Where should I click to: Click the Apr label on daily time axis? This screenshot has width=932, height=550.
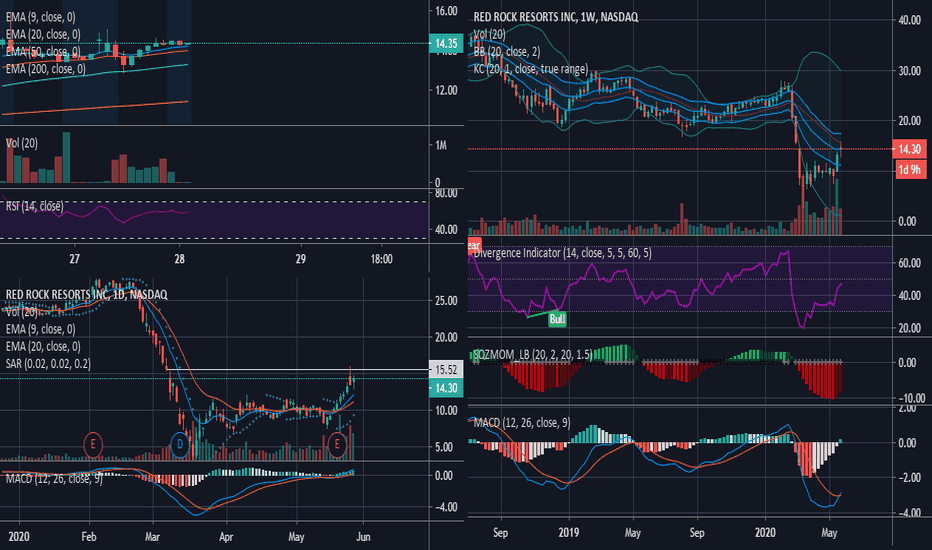pos(226,536)
